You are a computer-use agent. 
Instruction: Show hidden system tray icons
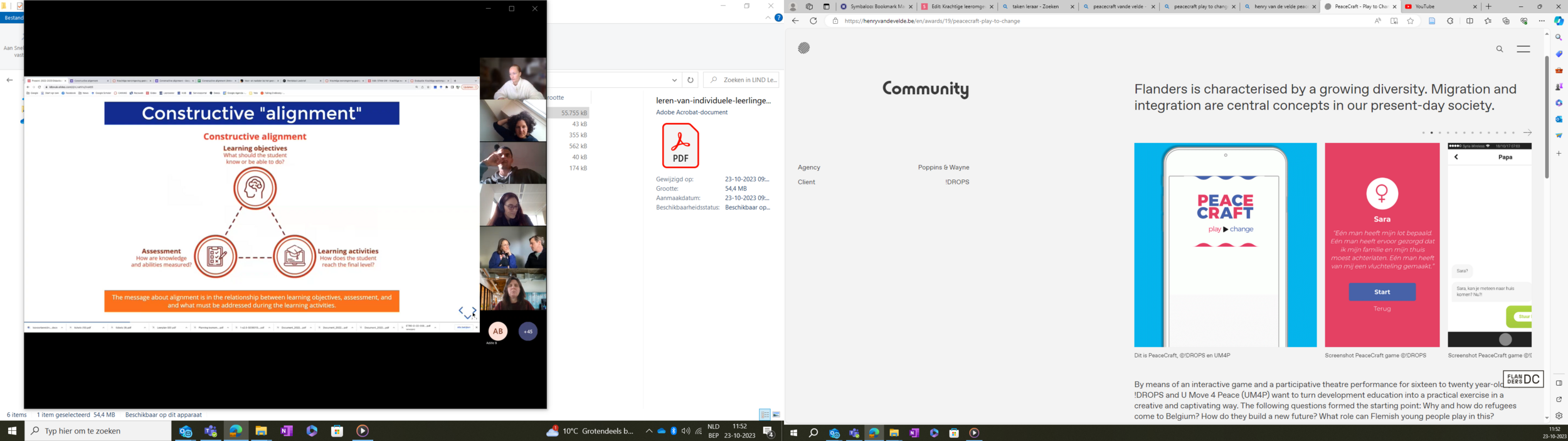(649, 431)
